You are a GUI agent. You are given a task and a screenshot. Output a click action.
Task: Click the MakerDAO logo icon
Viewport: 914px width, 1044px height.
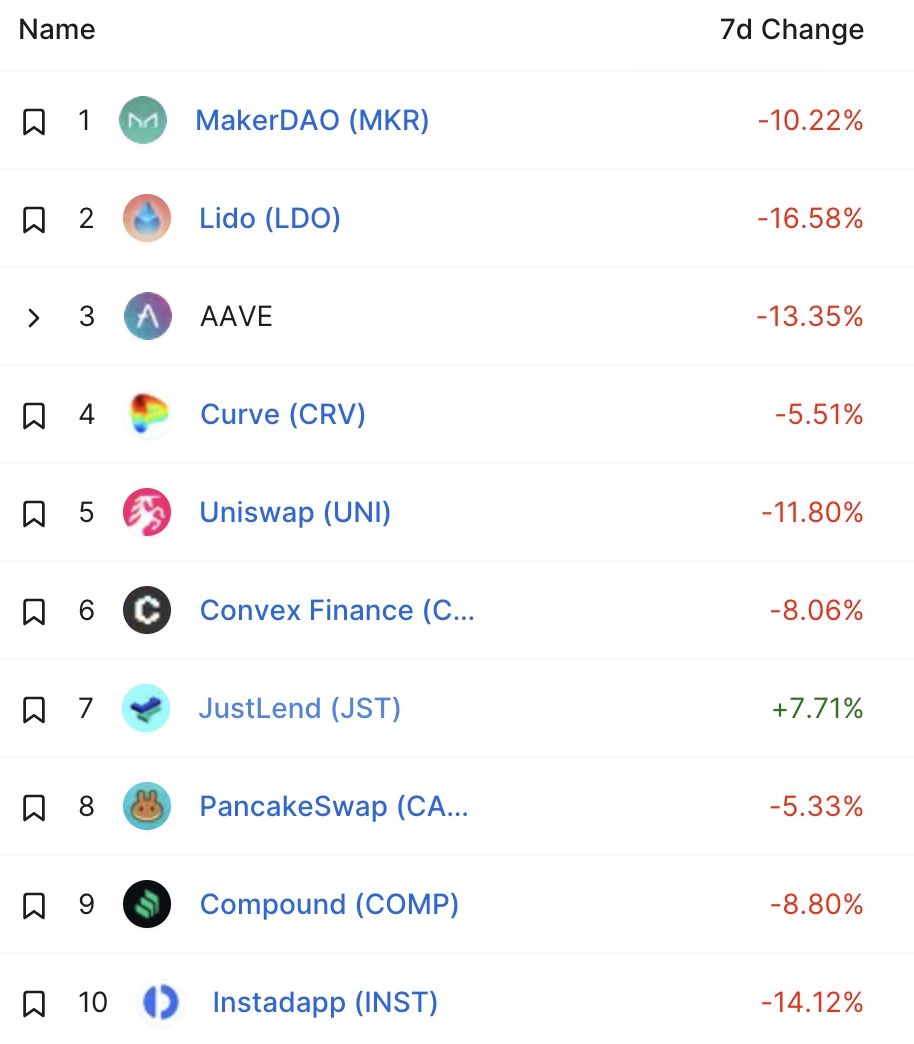tap(142, 121)
